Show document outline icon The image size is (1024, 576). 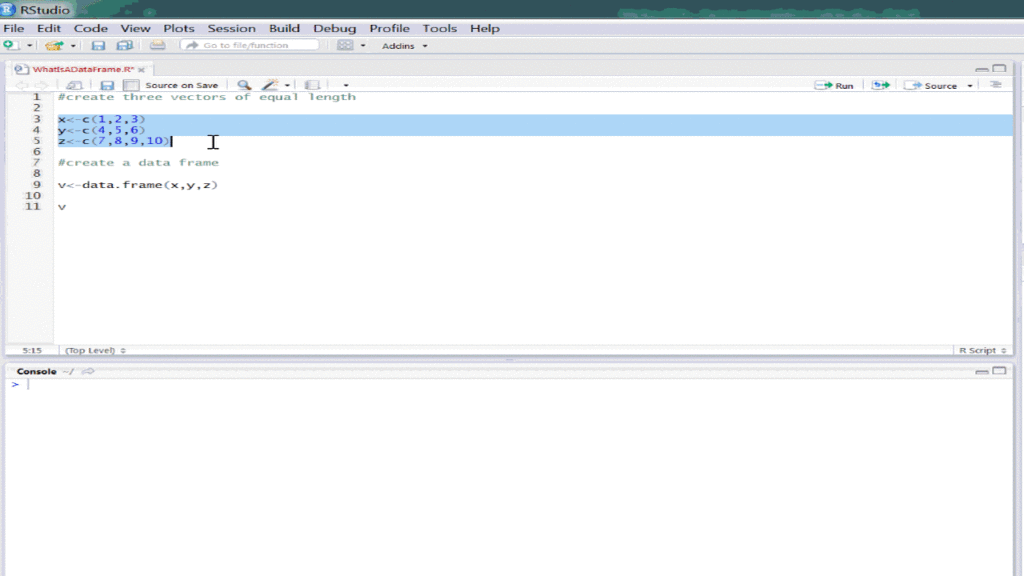[995, 85]
